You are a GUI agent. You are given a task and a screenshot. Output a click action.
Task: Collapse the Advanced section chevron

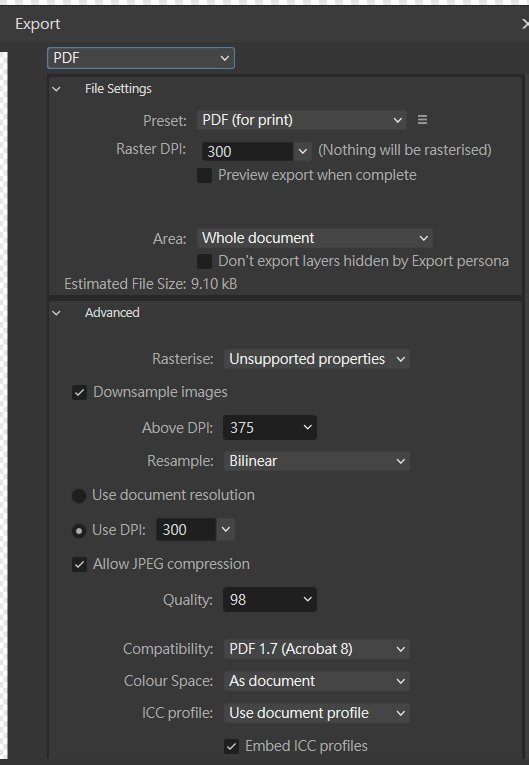point(57,313)
